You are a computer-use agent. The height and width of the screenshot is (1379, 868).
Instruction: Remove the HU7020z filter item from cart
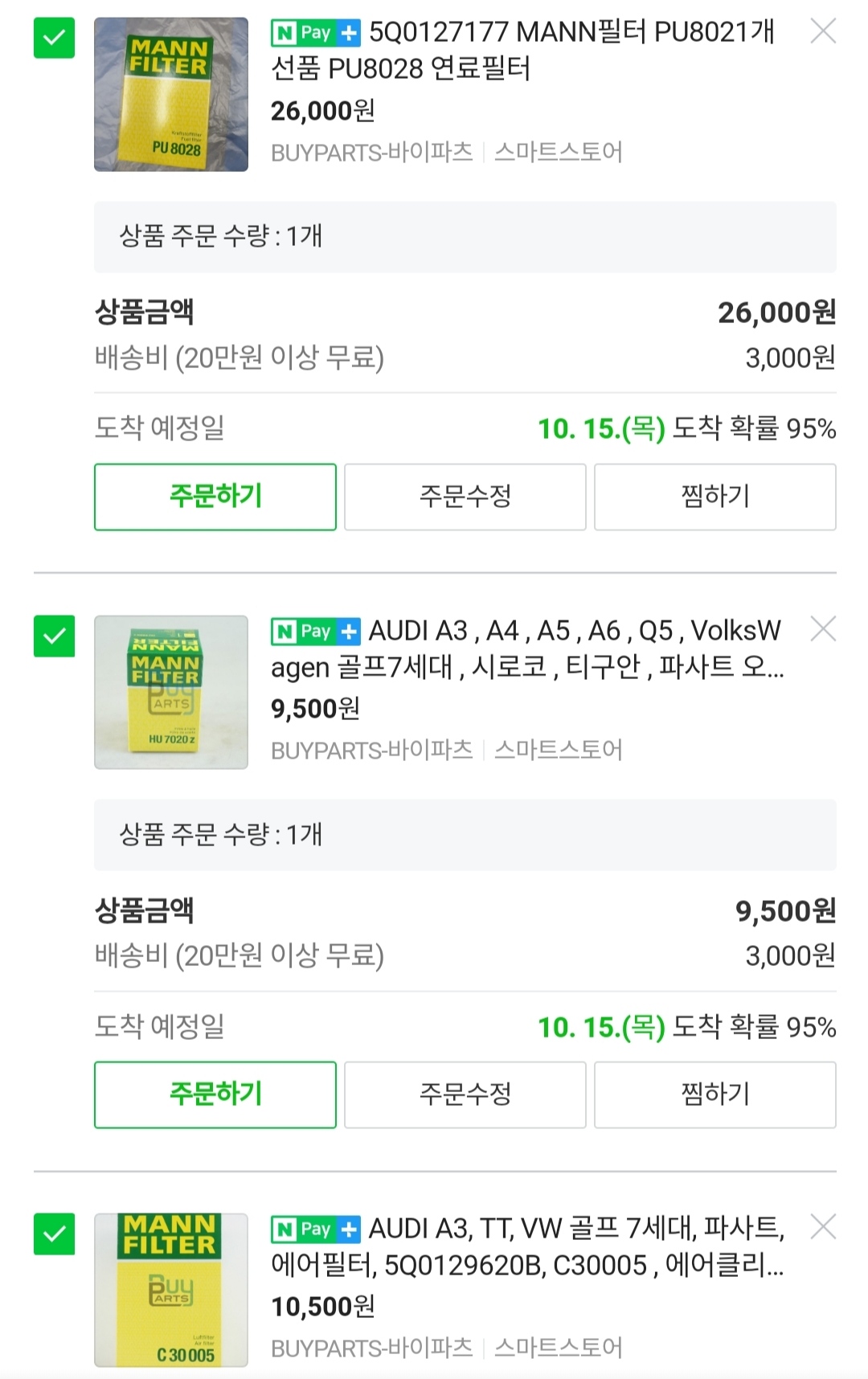[823, 629]
